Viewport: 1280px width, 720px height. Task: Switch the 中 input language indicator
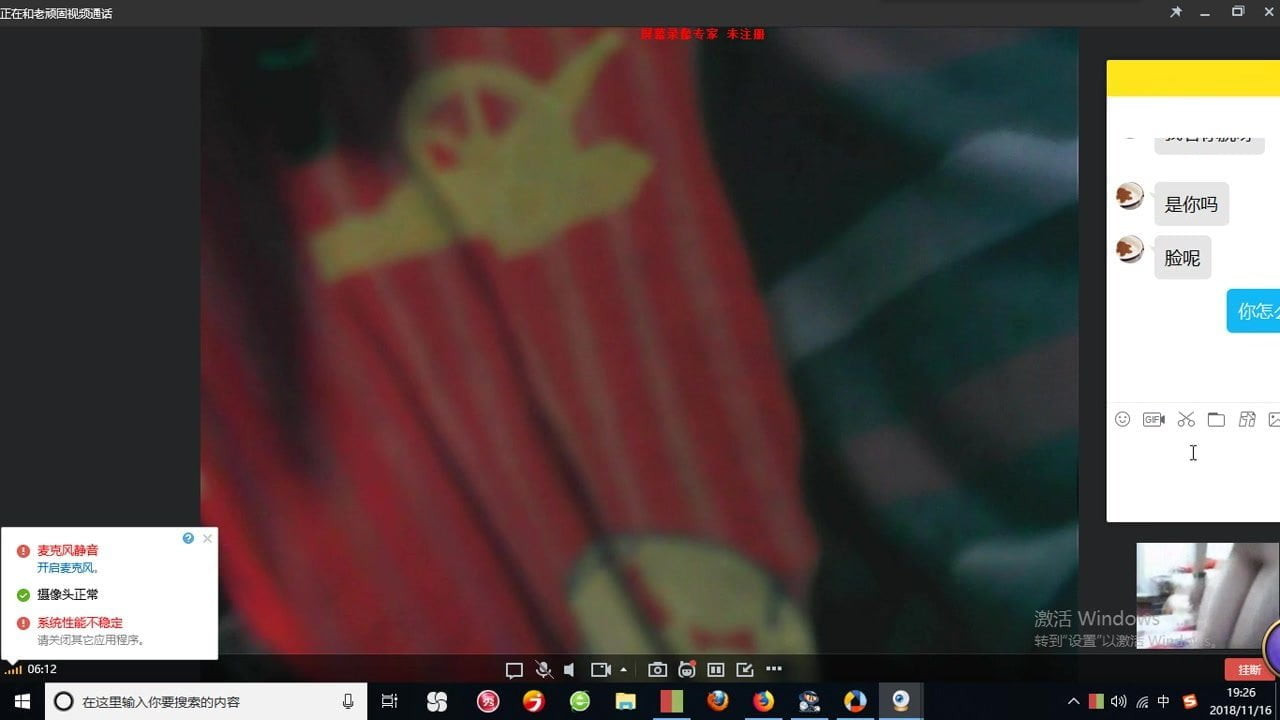(1164, 701)
